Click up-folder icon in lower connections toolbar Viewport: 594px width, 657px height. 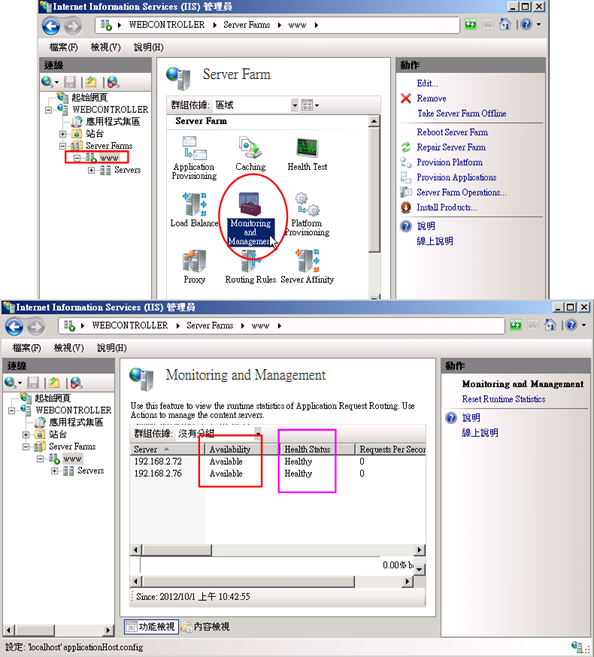coord(54,383)
